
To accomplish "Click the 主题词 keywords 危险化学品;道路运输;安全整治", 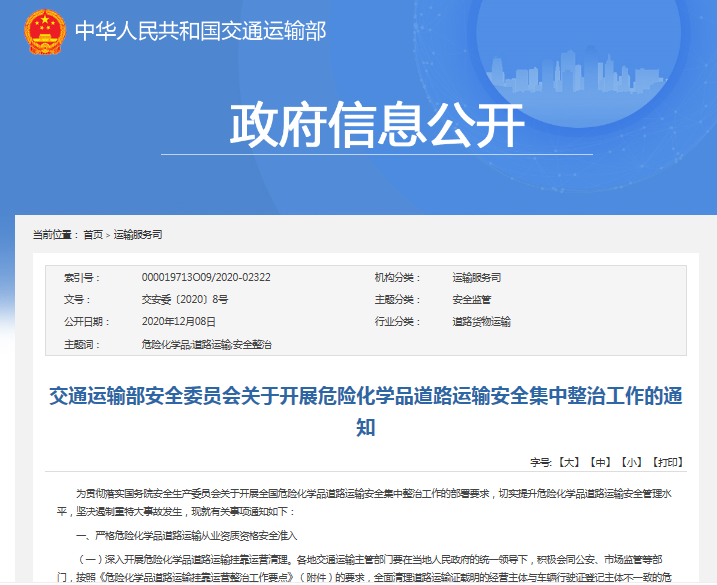I will 207,344.
